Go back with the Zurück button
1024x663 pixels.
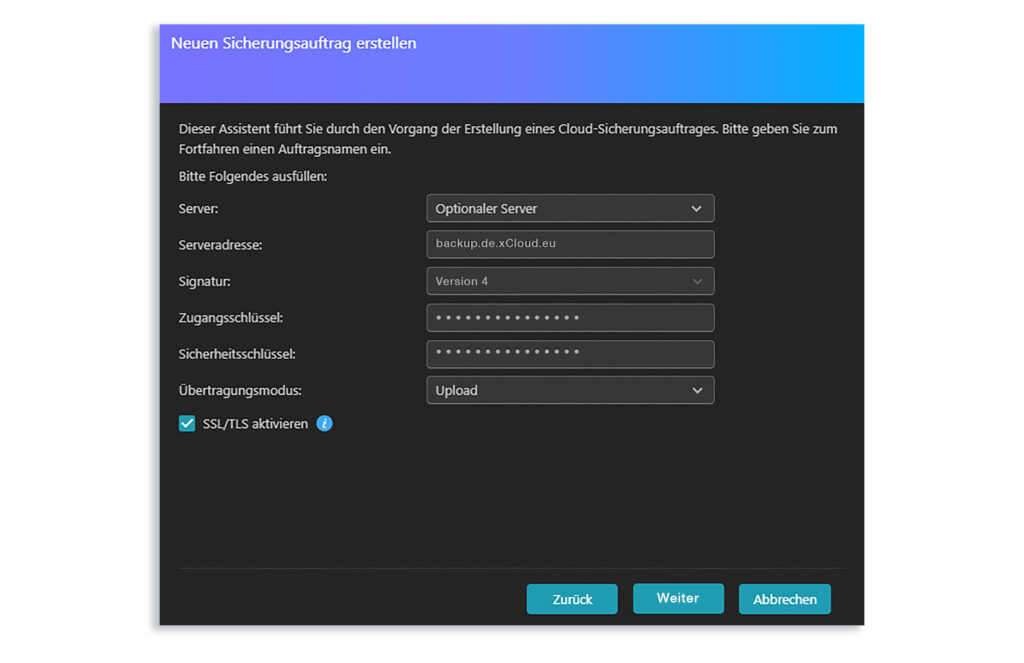click(x=572, y=599)
